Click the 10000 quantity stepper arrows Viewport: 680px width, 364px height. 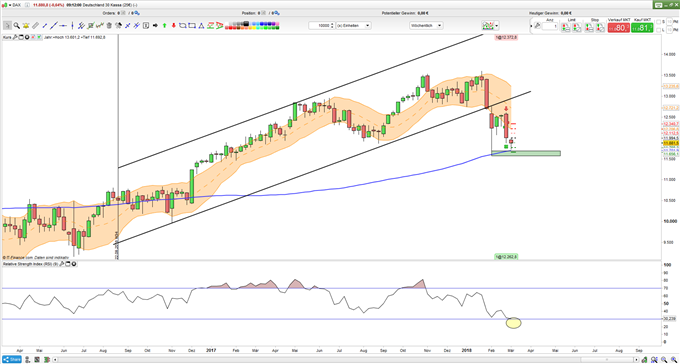pyautogui.click(x=332, y=26)
